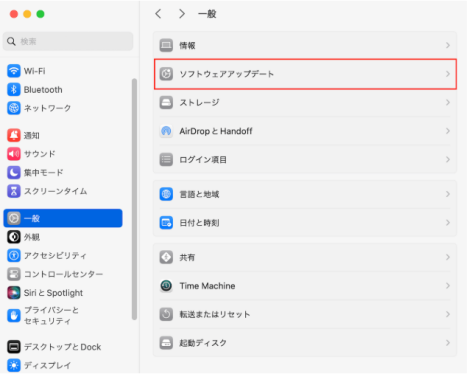Click the 共有 sharing icon
The width and height of the screenshot is (470, 374).
(x=166, y=257)
